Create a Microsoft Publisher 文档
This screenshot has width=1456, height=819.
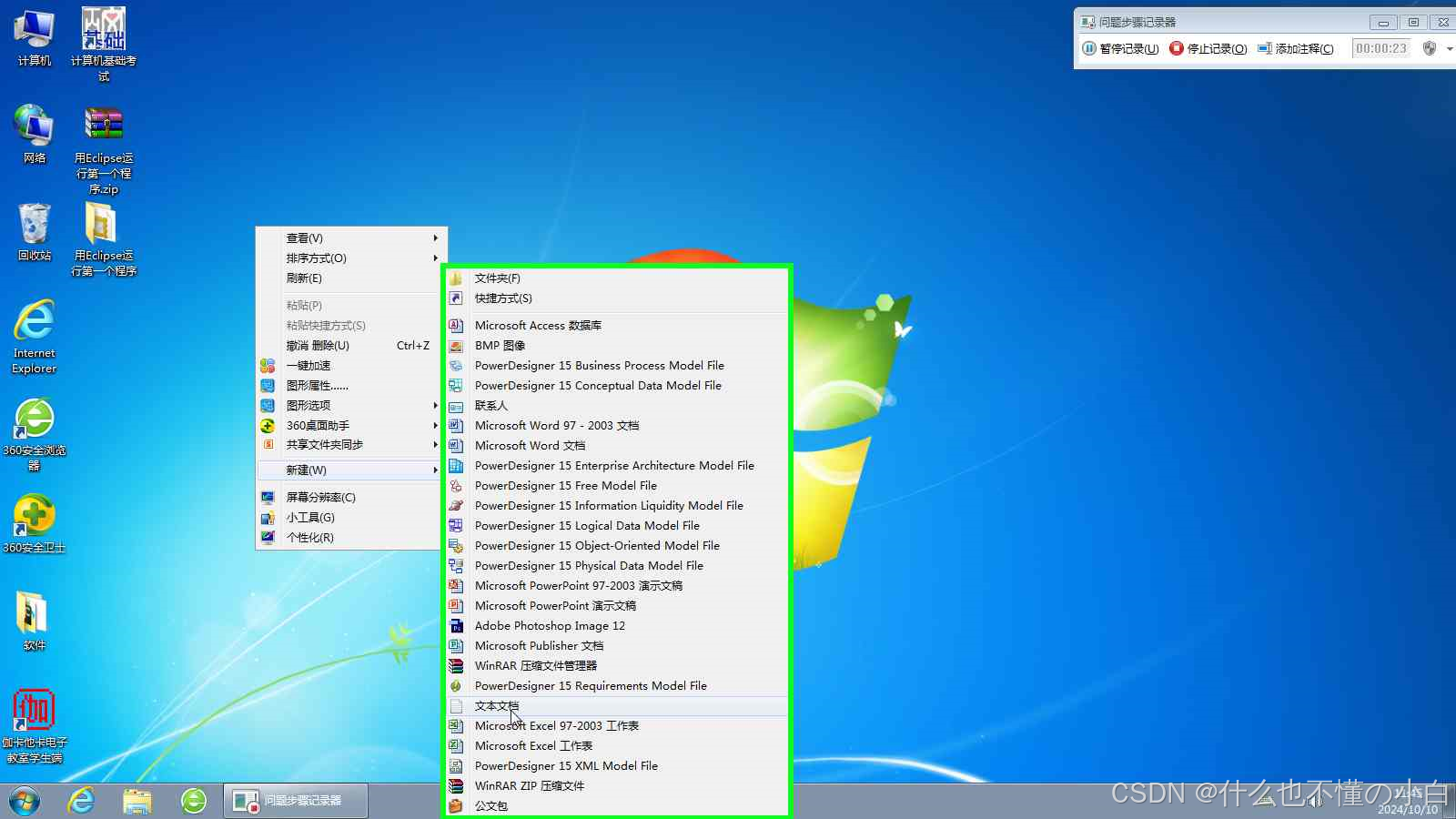click(x=617, y=645)
